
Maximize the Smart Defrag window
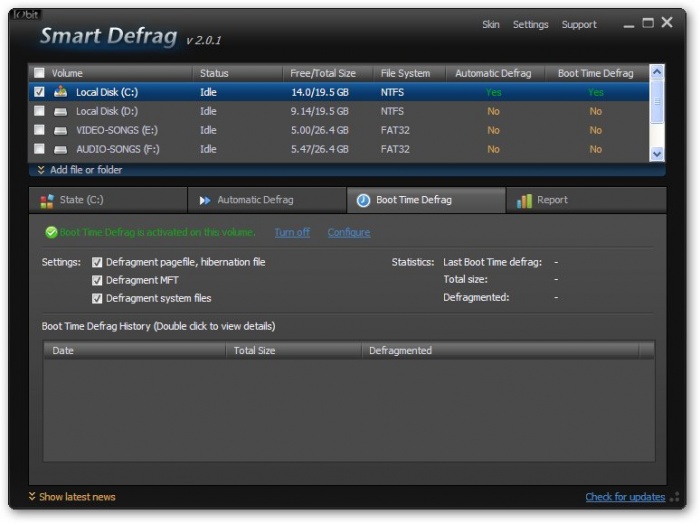click(648, 23)
